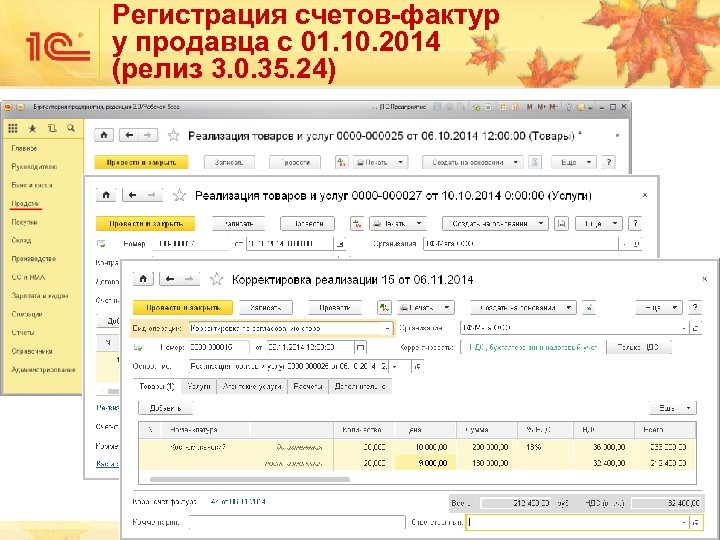Open the history icon in sidebar header
The image size is (720, 540).
tap(52, 129)
